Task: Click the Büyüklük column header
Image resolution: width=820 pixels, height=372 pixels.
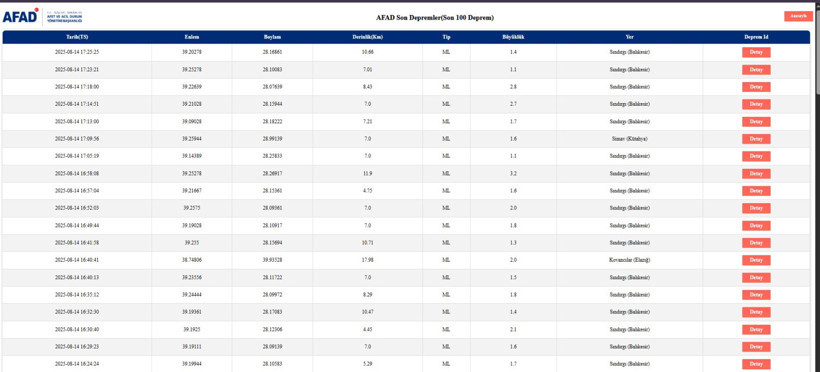Action: 513,37
